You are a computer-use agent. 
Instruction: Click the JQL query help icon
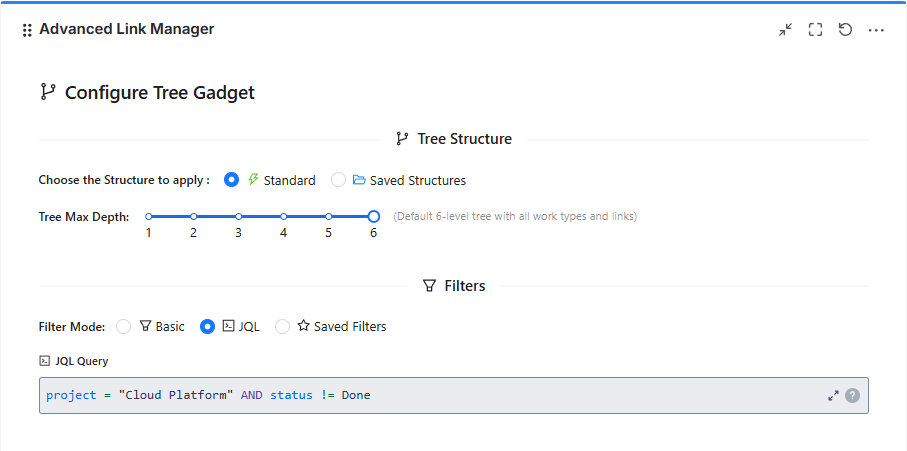pyautogui.click(x=852, y=395)
